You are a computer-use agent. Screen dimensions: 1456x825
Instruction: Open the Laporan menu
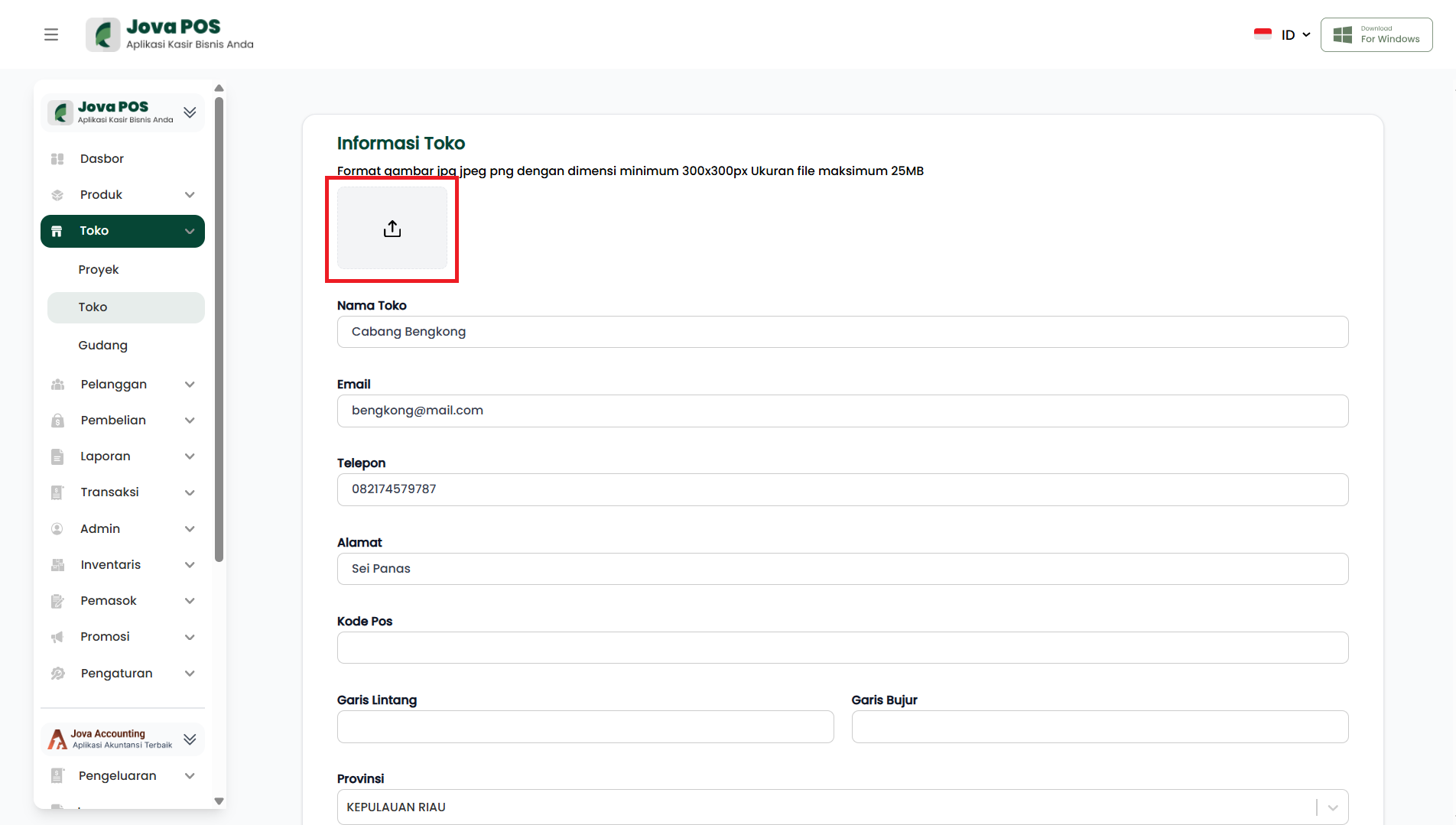coord(106,456)
